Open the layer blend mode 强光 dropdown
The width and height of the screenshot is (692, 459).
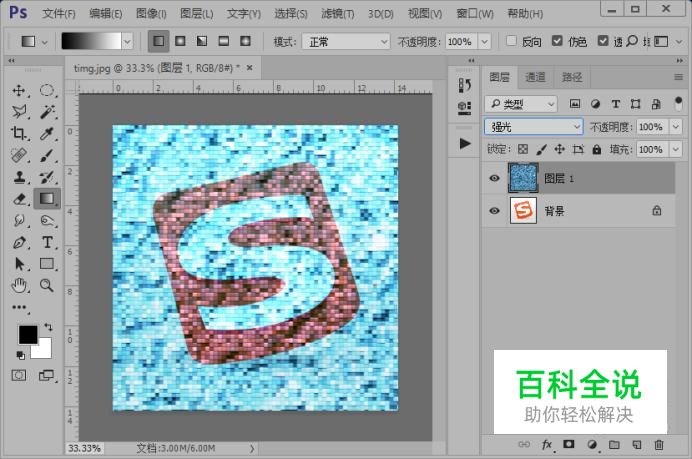tap(534, 127)
